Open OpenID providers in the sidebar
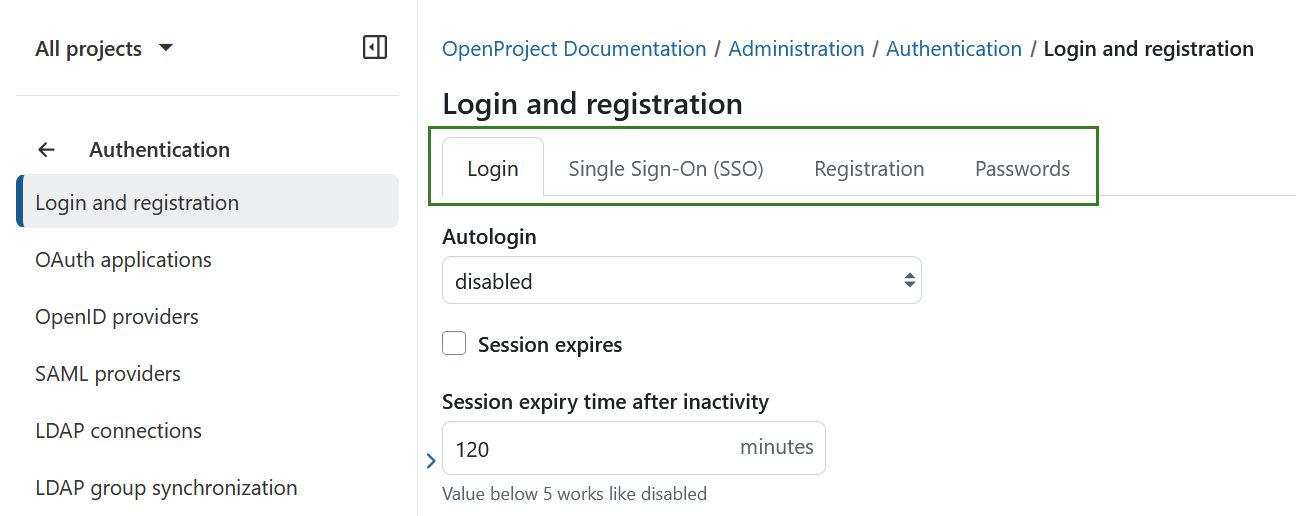Image resolution: width=1296 pixels, height=516 pixels. point(117,317)
